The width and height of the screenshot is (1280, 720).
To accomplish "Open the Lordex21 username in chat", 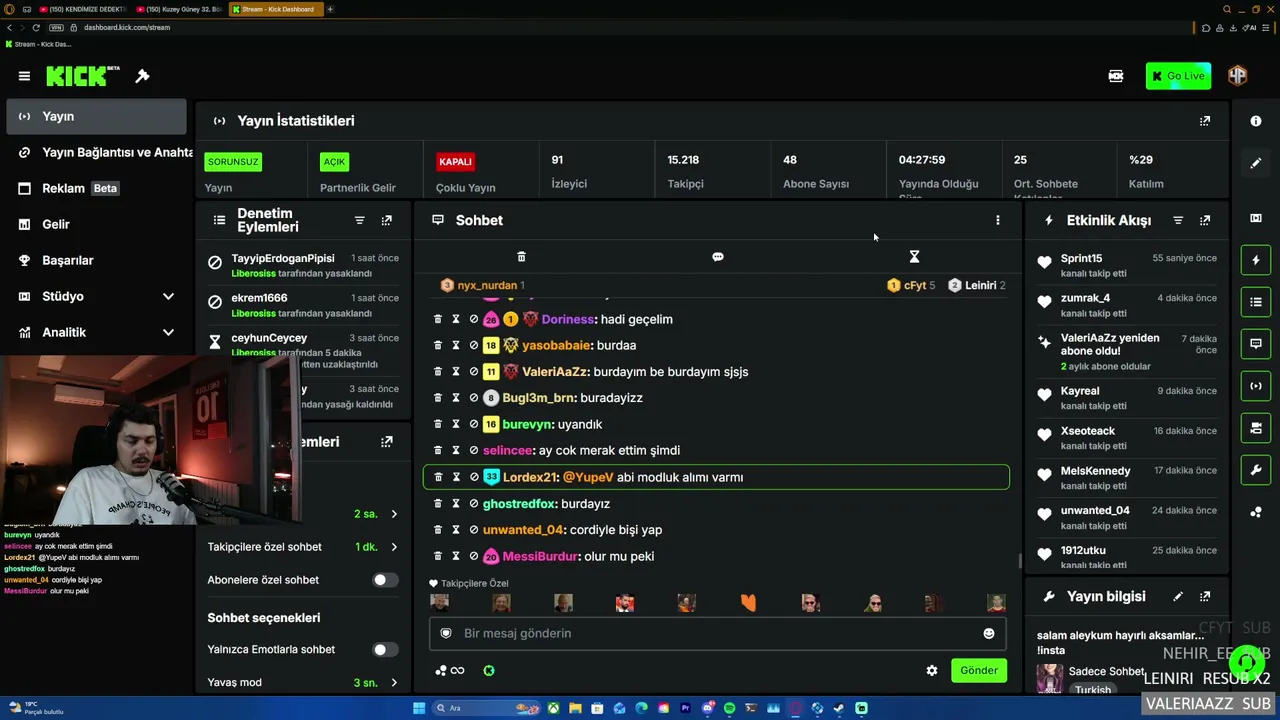I will click(530, 477).
